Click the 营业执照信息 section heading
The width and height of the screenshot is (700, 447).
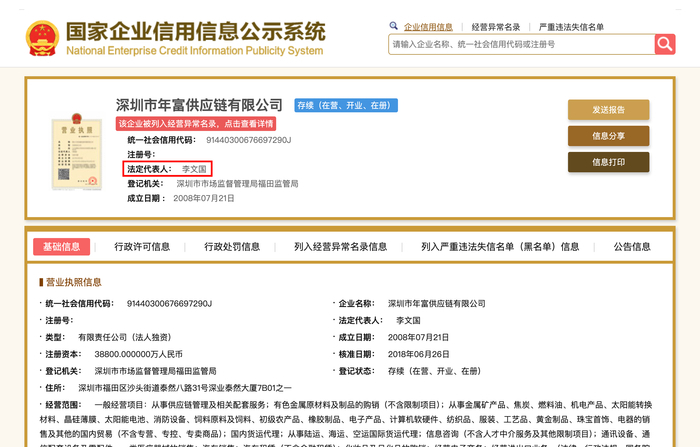pos(72,282)
